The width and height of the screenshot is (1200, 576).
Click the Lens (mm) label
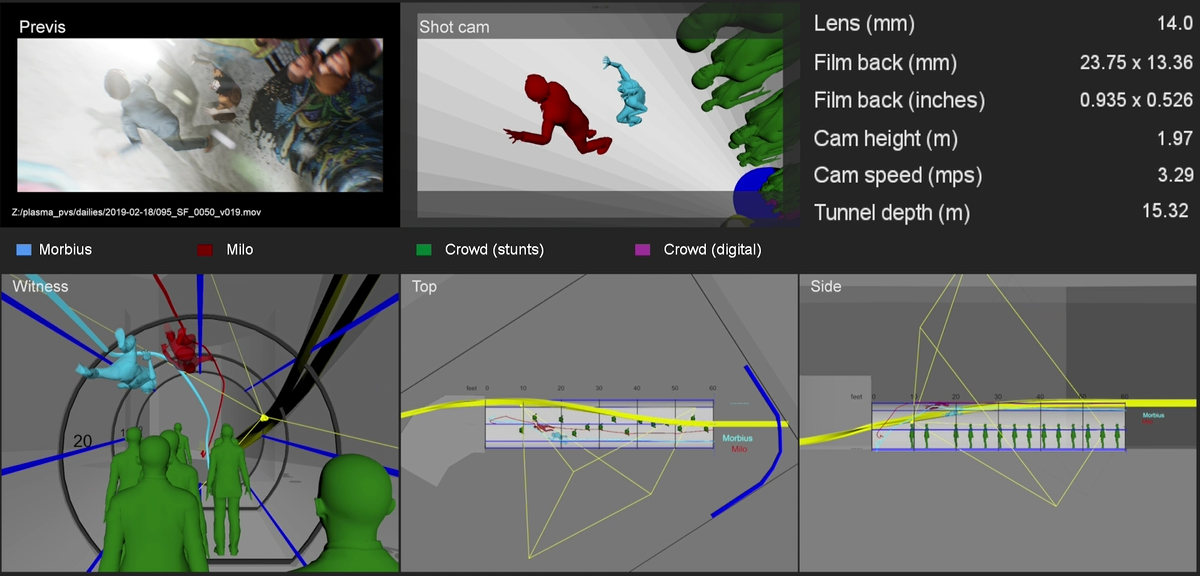(x=864, y=24)
